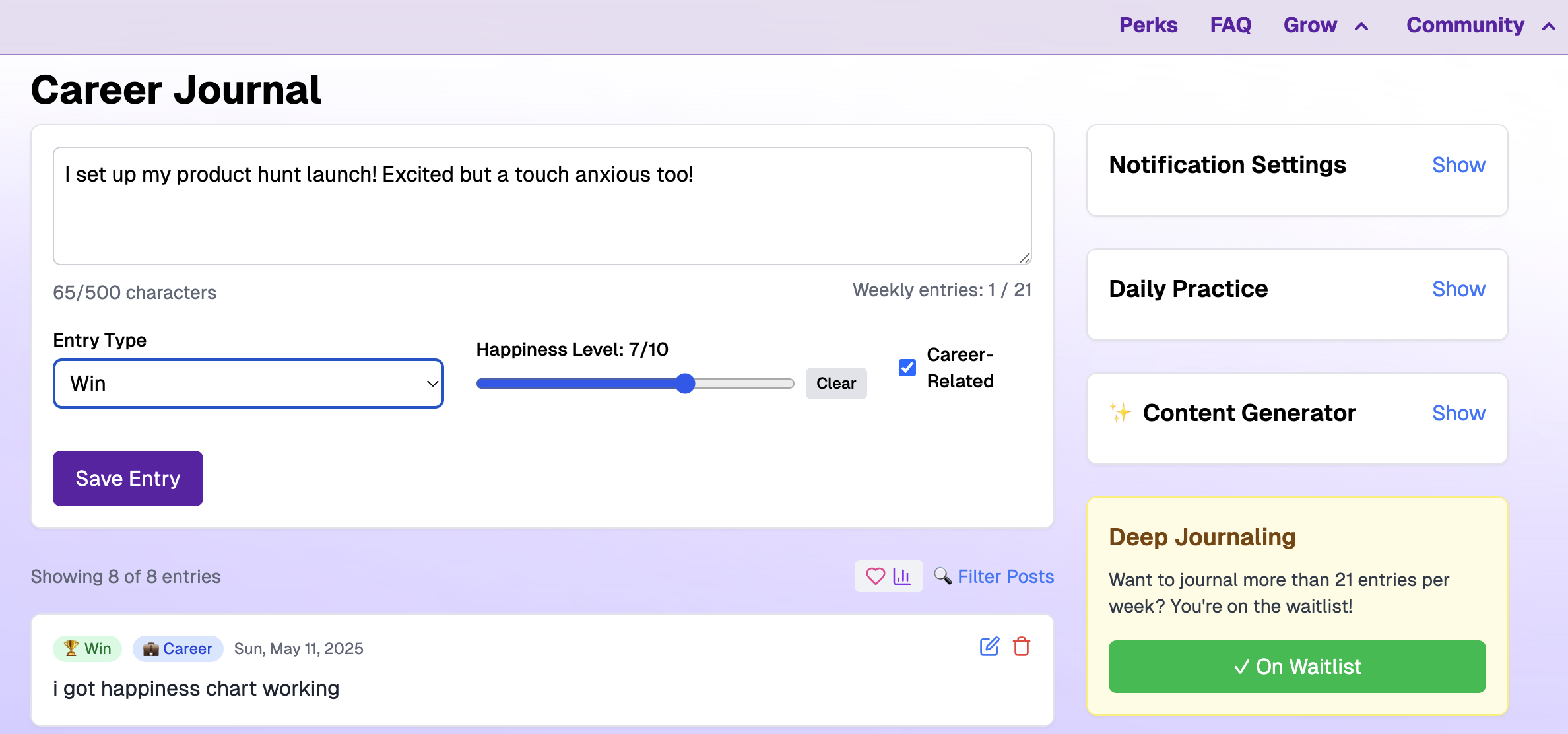1568x734 pixels.
Task: Go to the FAQ page
Action: (x=1230, y=25)
